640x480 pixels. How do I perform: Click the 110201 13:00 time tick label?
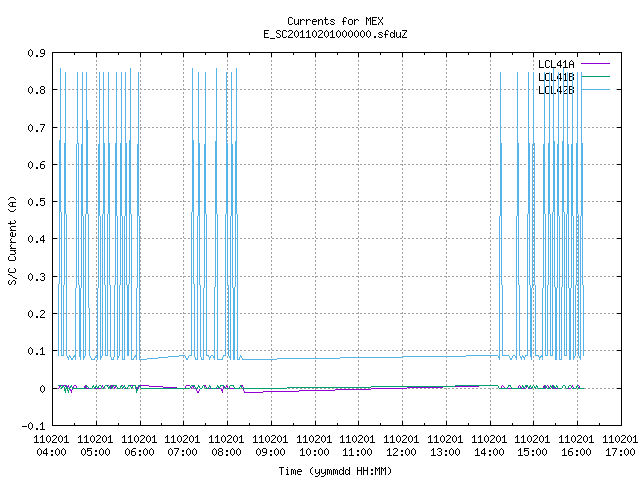(x=445, y=446)
